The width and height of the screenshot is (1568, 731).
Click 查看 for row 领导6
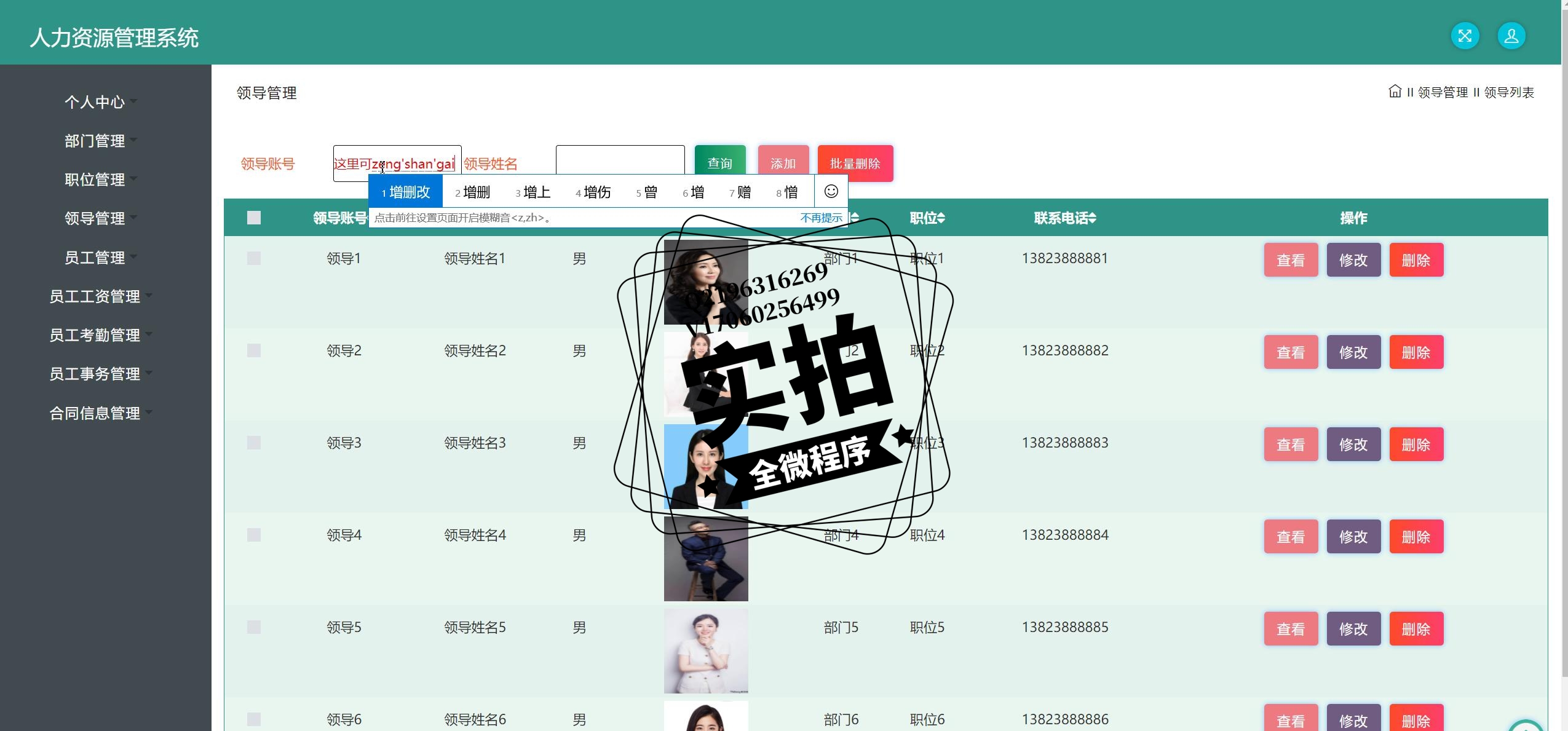pos(1291,718)
